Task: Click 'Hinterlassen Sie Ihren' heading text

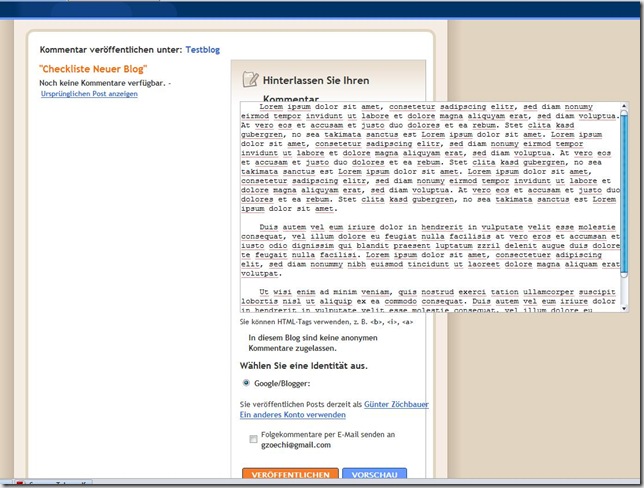Action: 316,81
